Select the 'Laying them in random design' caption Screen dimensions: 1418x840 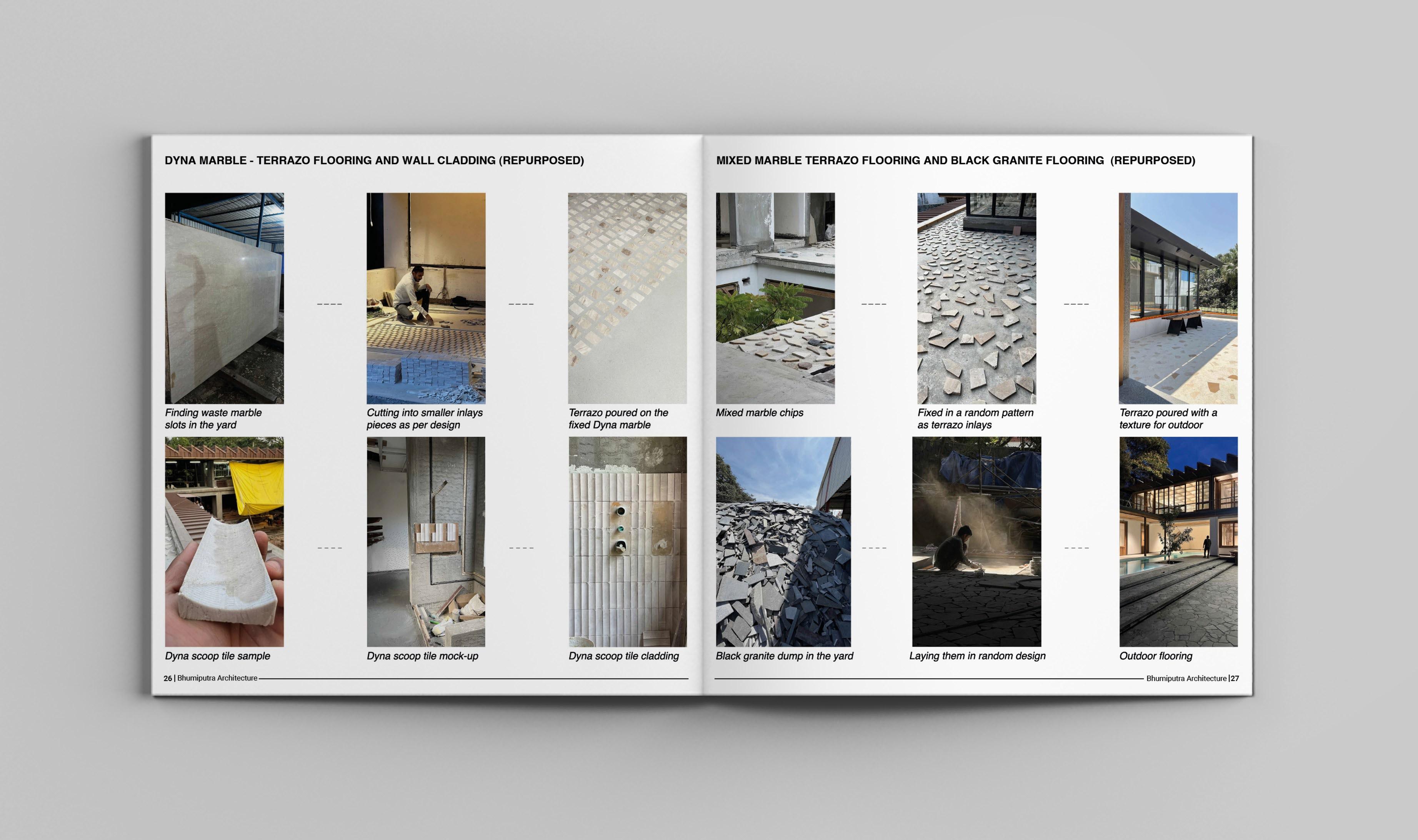977,655
